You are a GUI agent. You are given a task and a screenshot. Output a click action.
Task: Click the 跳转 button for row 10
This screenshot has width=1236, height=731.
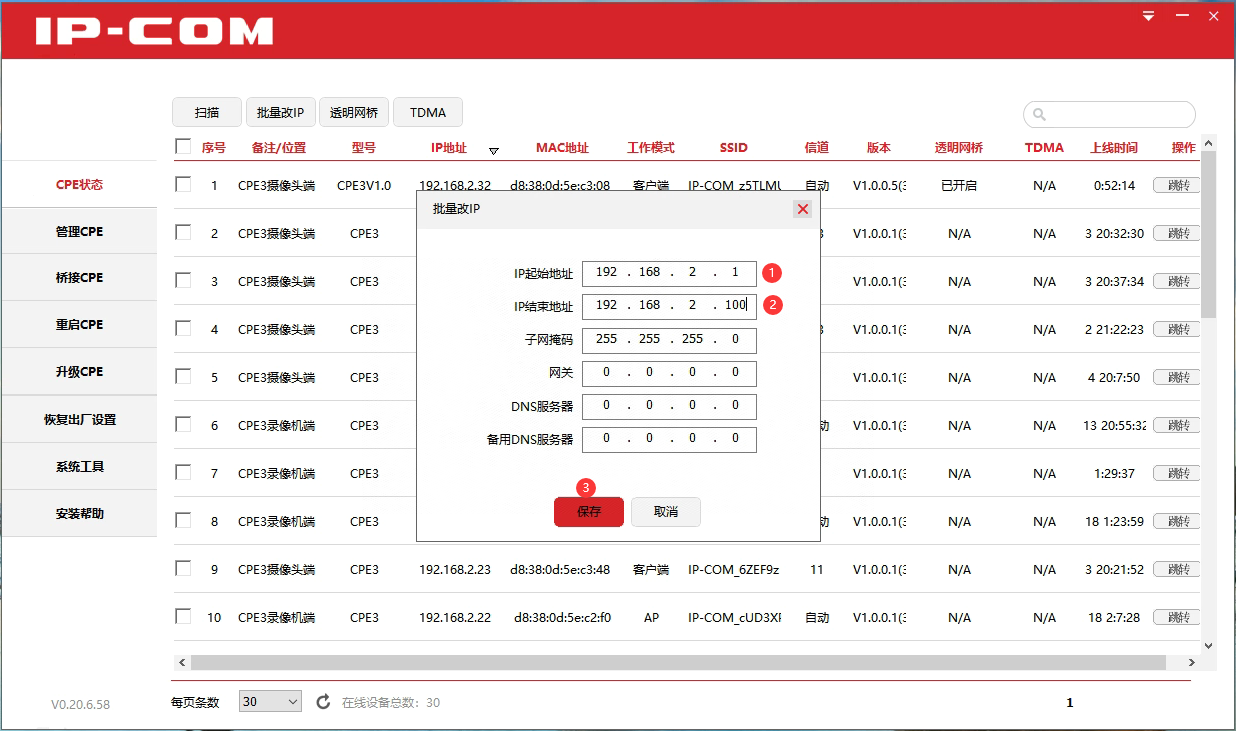[1176, 617]
